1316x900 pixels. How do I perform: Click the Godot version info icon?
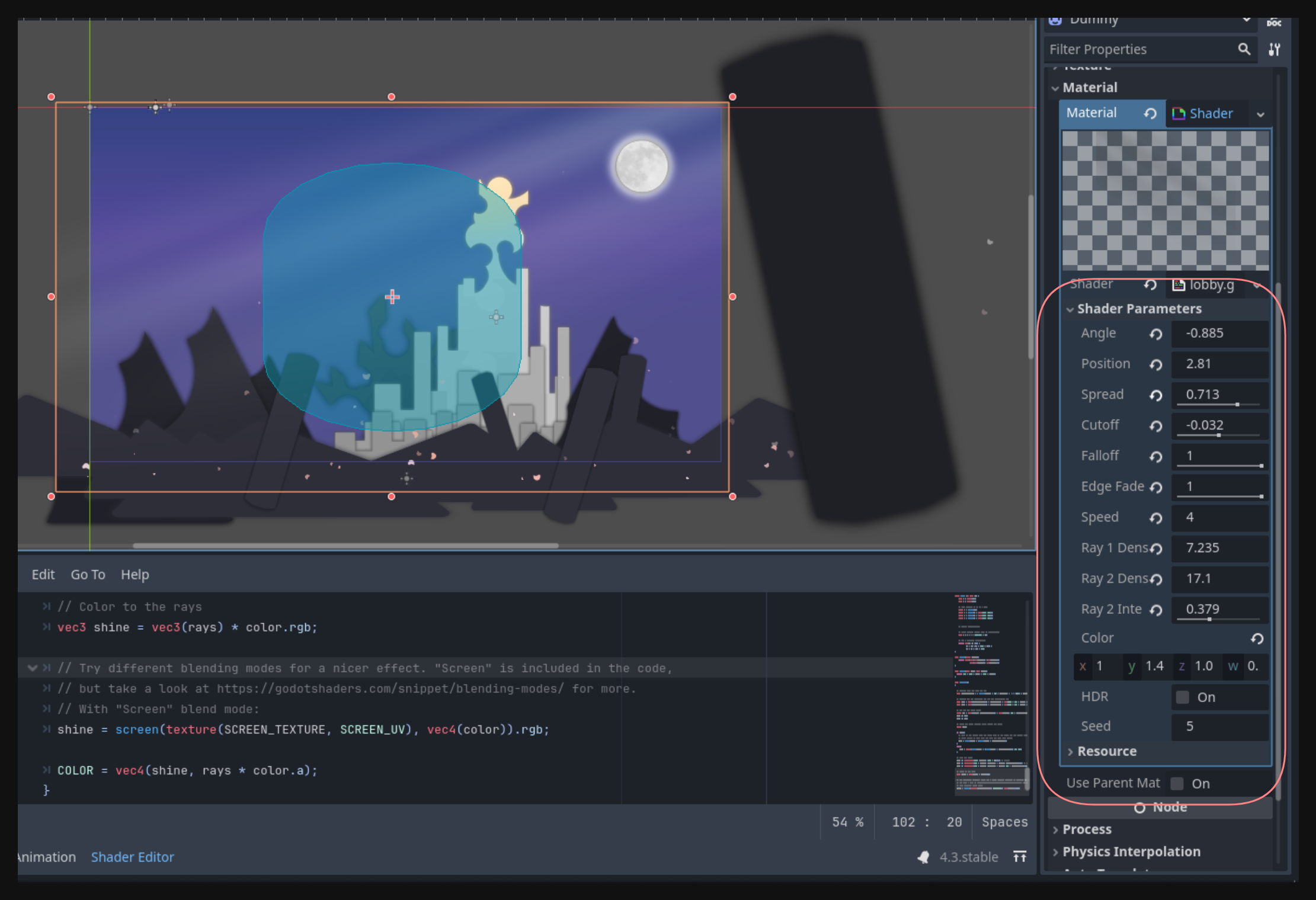[923, 857]
